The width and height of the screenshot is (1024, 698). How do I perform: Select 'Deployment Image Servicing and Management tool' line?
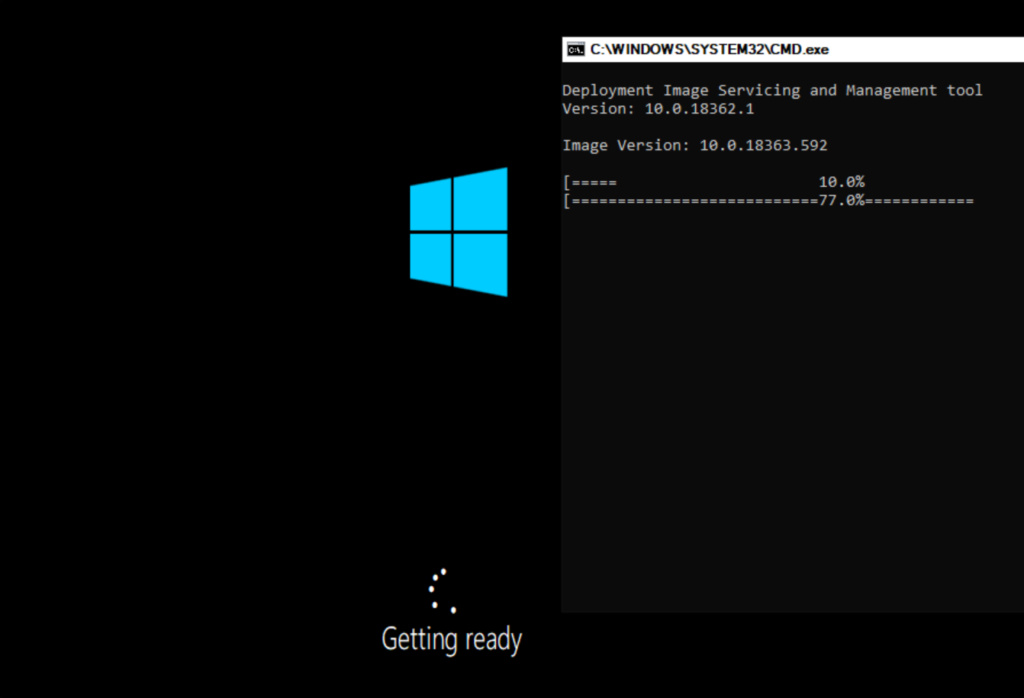tap(772, 91)
